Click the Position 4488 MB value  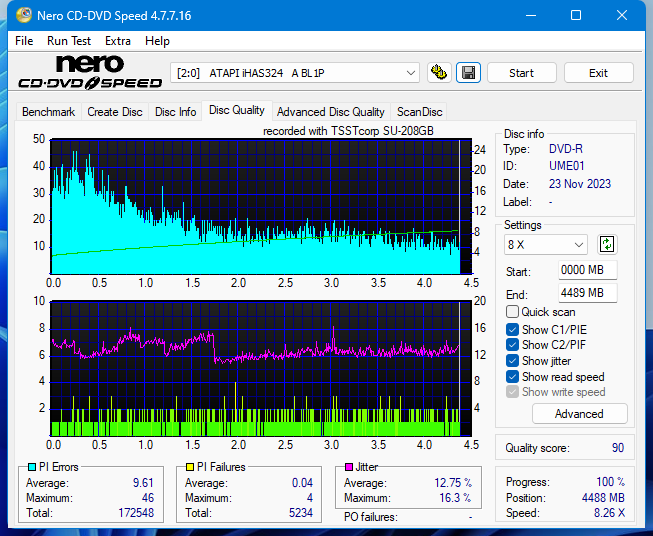[x=603, y=498]
